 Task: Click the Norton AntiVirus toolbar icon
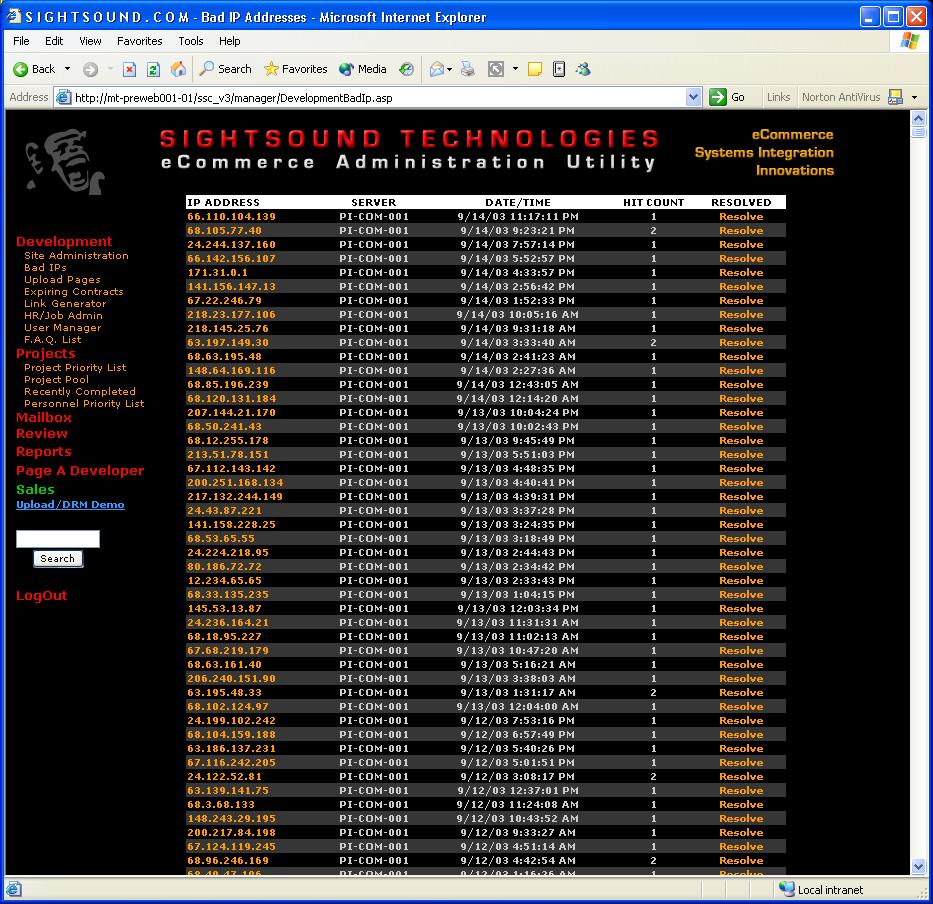click(x=895, y=97)
